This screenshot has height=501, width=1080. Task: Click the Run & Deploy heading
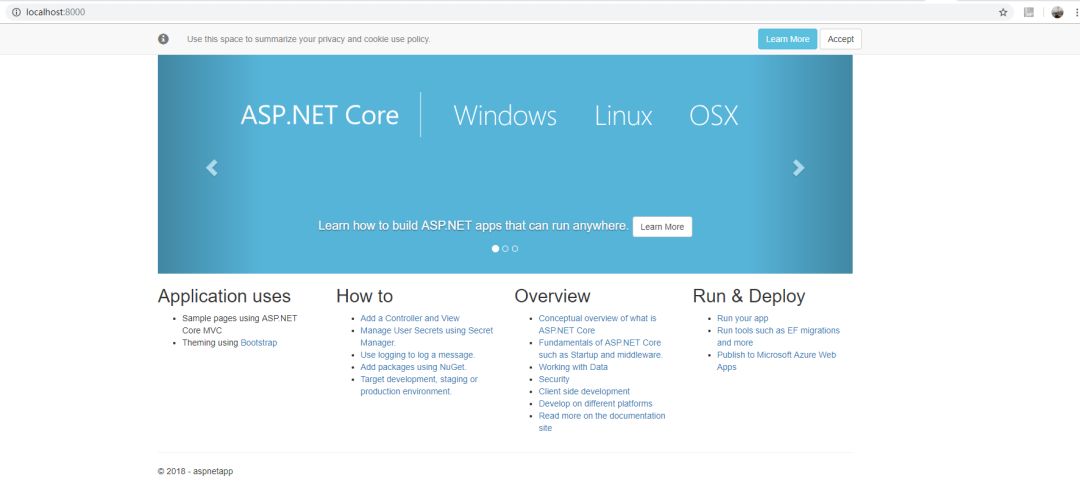point(749,296)
